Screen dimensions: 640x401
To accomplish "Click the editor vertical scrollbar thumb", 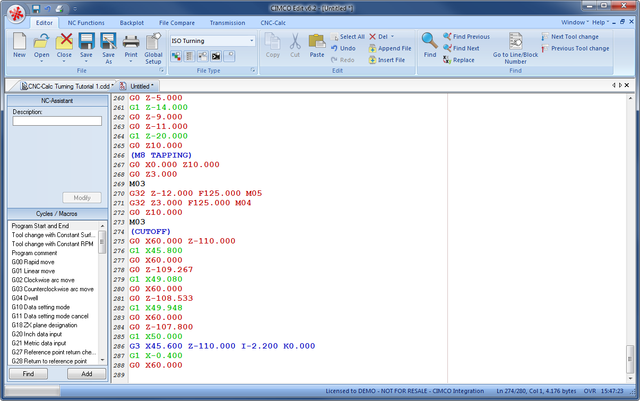I will [x=630, y=359].
